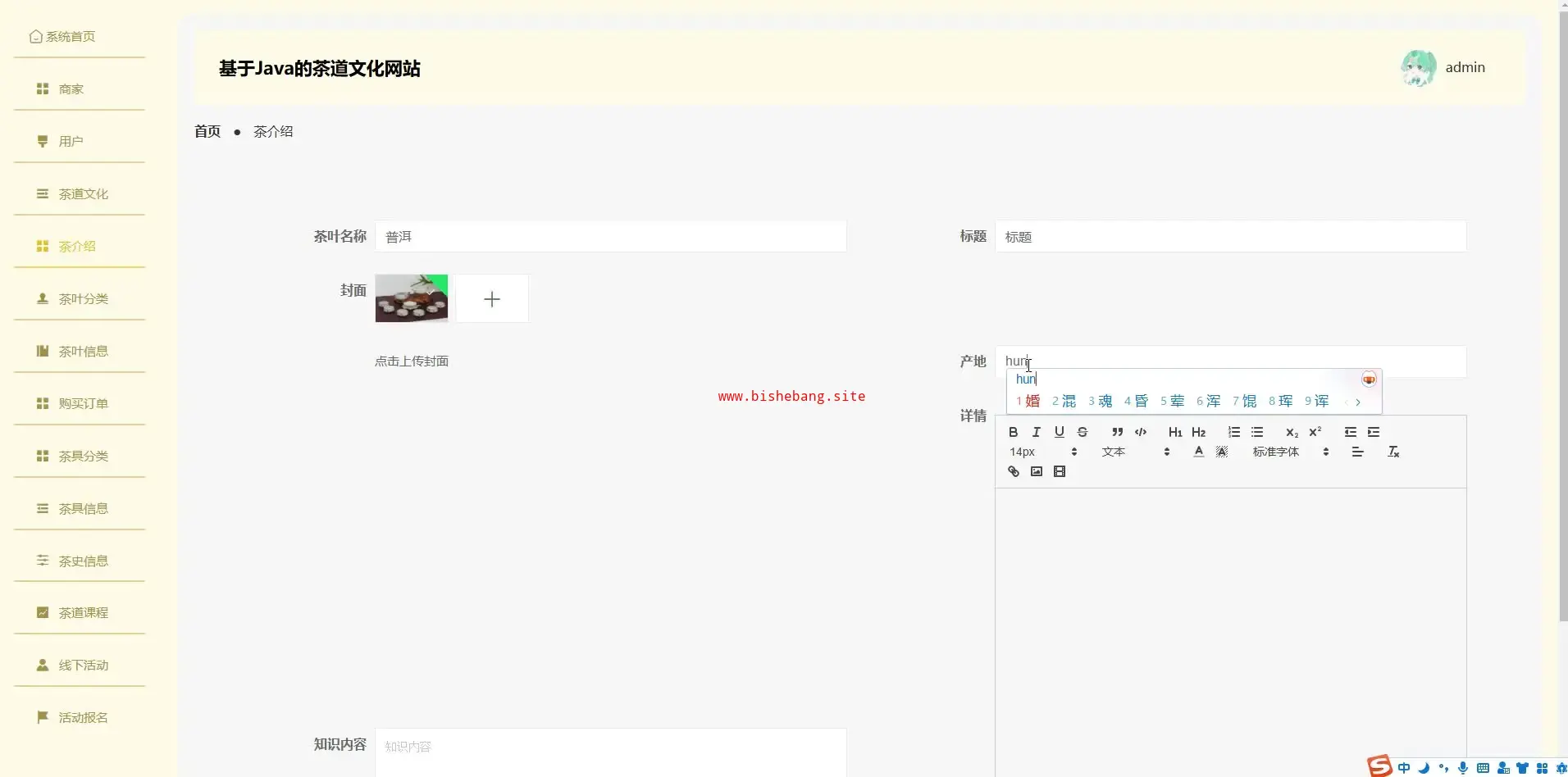Insert a video in editor
The image size is (1568, 777).
[x=1059, y=471]
